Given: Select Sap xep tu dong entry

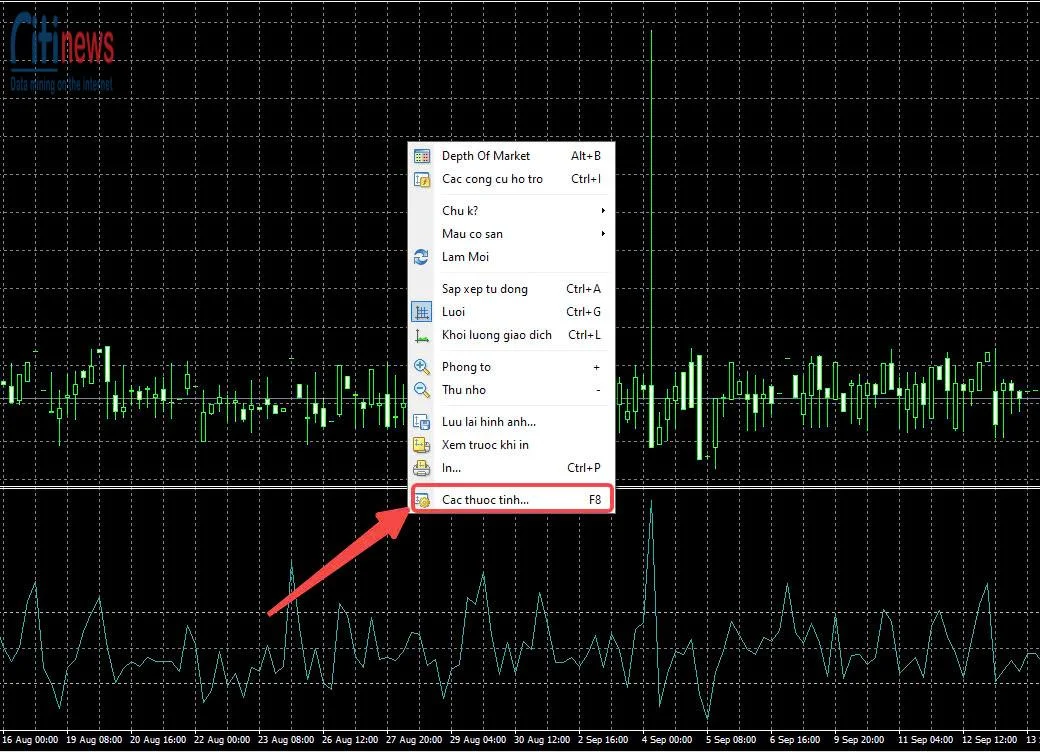Looking at the screenshot, I should pyautogui.click(x=511, y=289).
